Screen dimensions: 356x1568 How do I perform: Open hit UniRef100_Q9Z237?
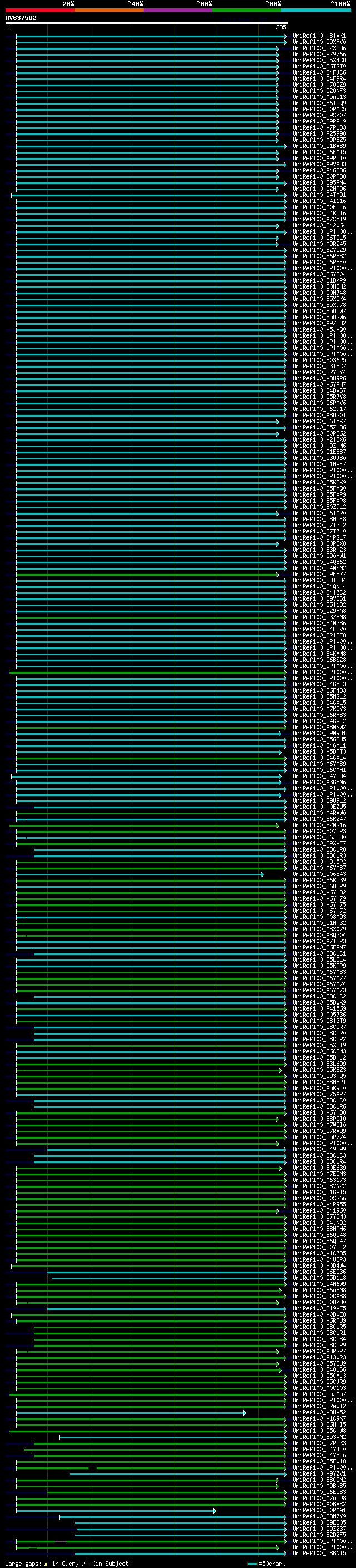point(319,1529)
